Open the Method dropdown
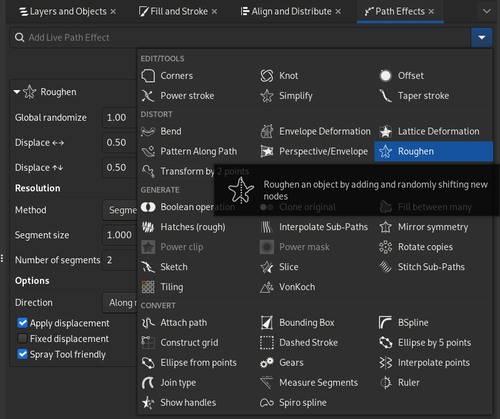Image resolution: width=500 pixels, height=419 pixels. pyautogui.click(x=120, y=210)
